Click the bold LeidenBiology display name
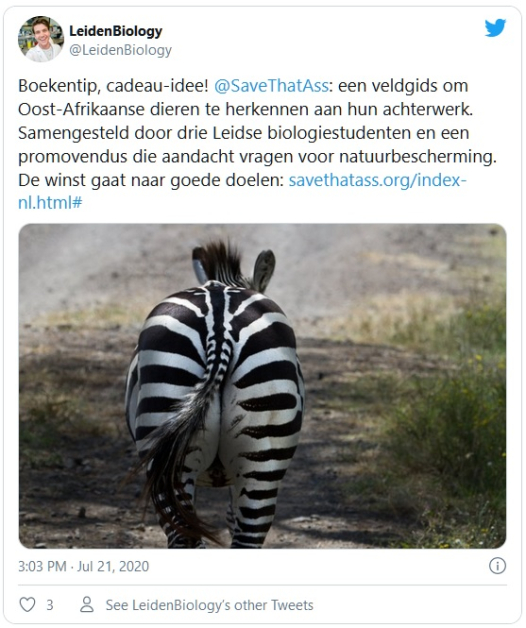Image resolution: width=526 pixels, height=628 pixels. click(116, 30)
